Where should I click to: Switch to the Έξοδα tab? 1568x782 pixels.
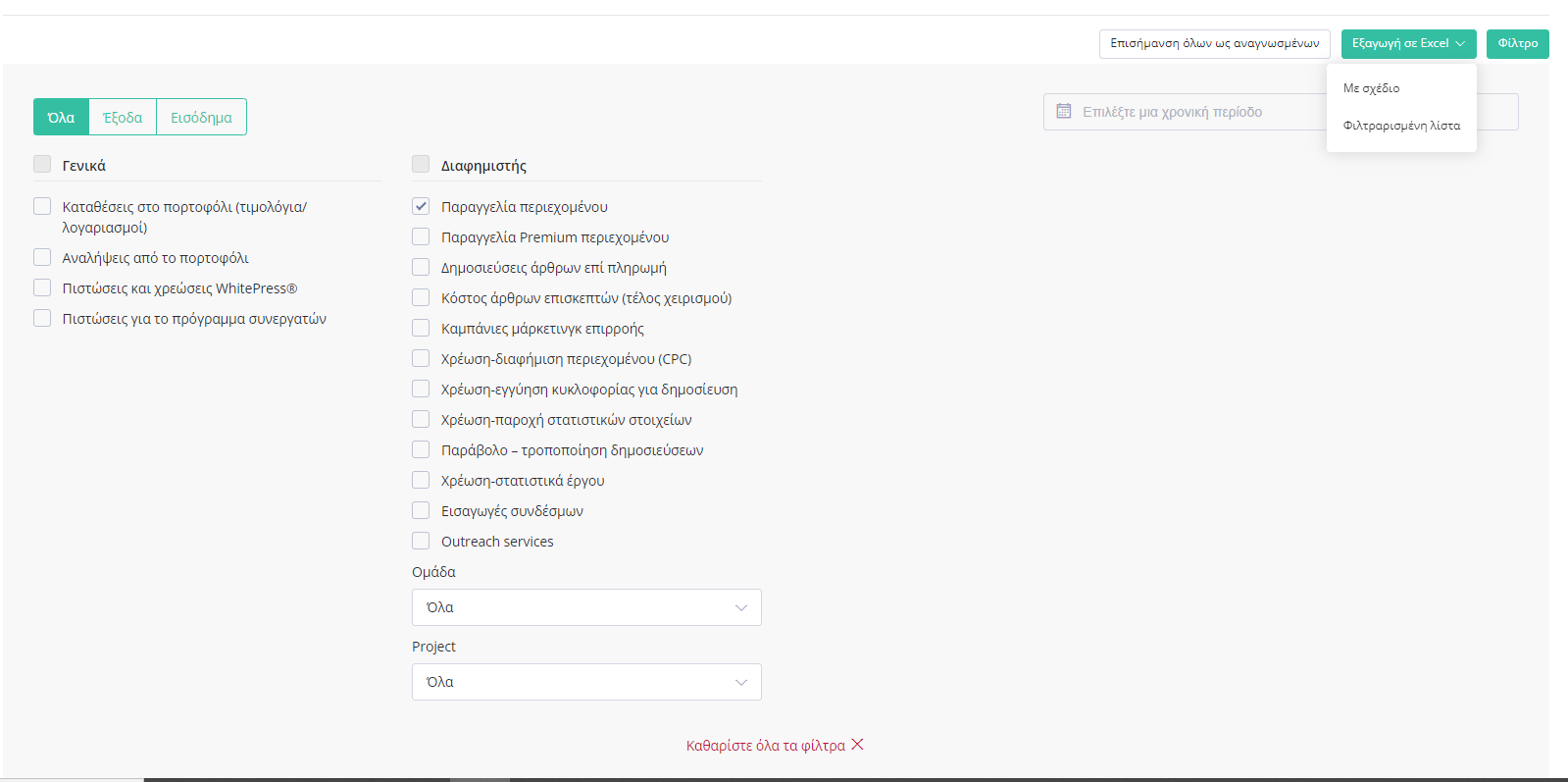click(123, 117)
